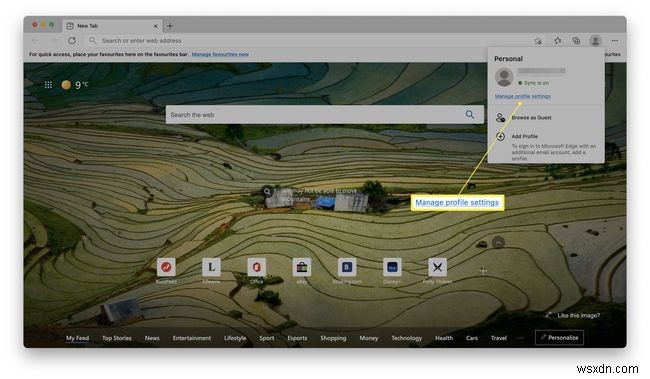
Task: Click Like this image? text
Action: click(x=578, y=316)
